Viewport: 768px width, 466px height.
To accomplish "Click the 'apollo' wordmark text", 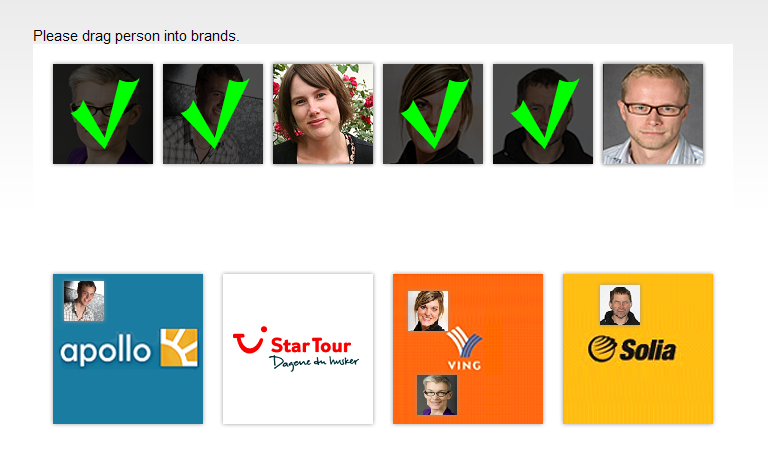I will pyautogui.click(x=105, y=352).
